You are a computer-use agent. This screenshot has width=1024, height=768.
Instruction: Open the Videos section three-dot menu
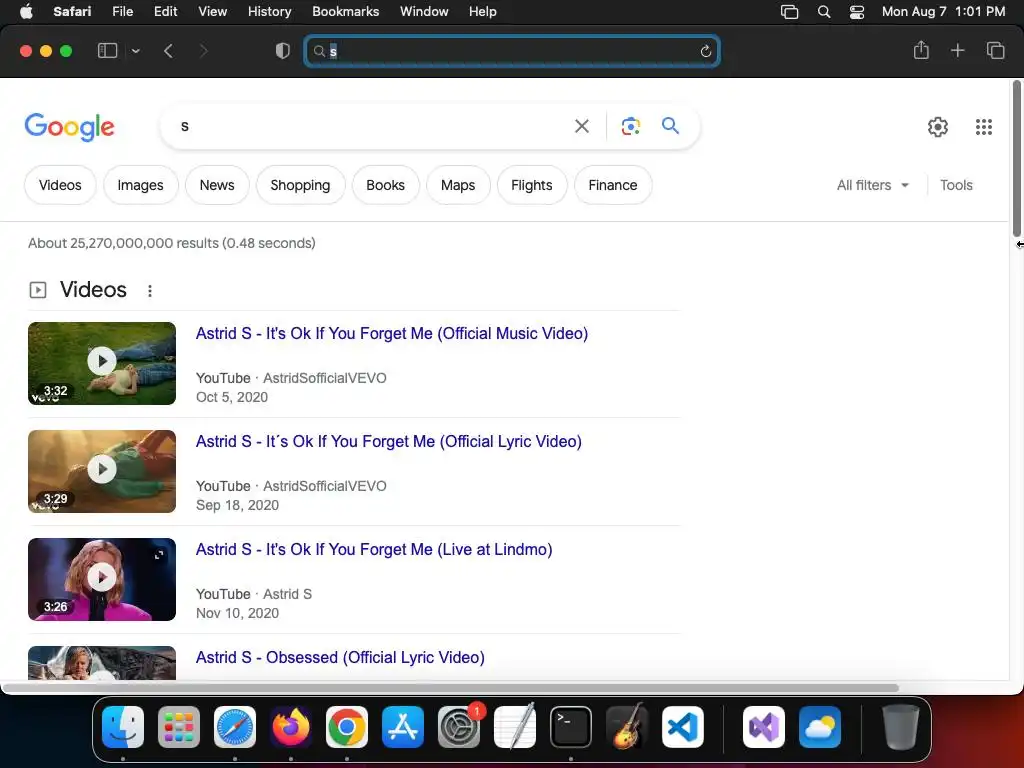[150, 291]
